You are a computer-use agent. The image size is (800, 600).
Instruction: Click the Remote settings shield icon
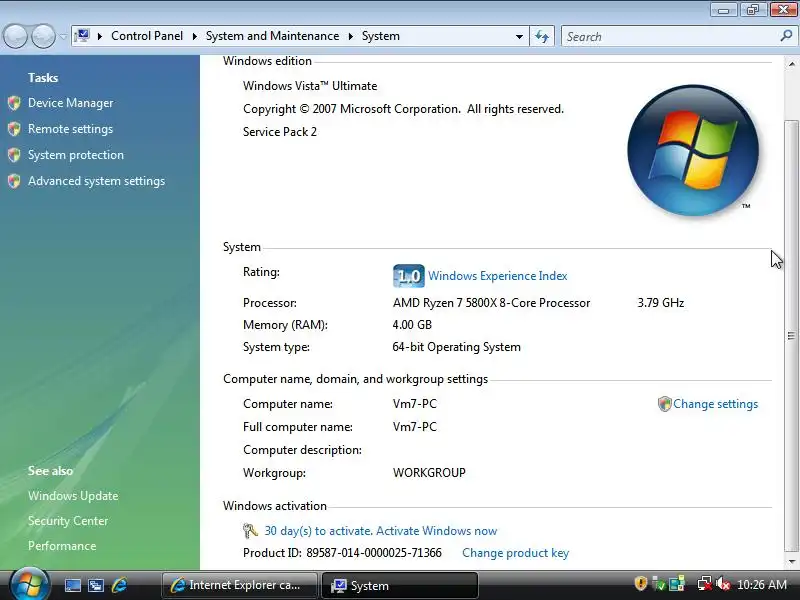point(14,129)
